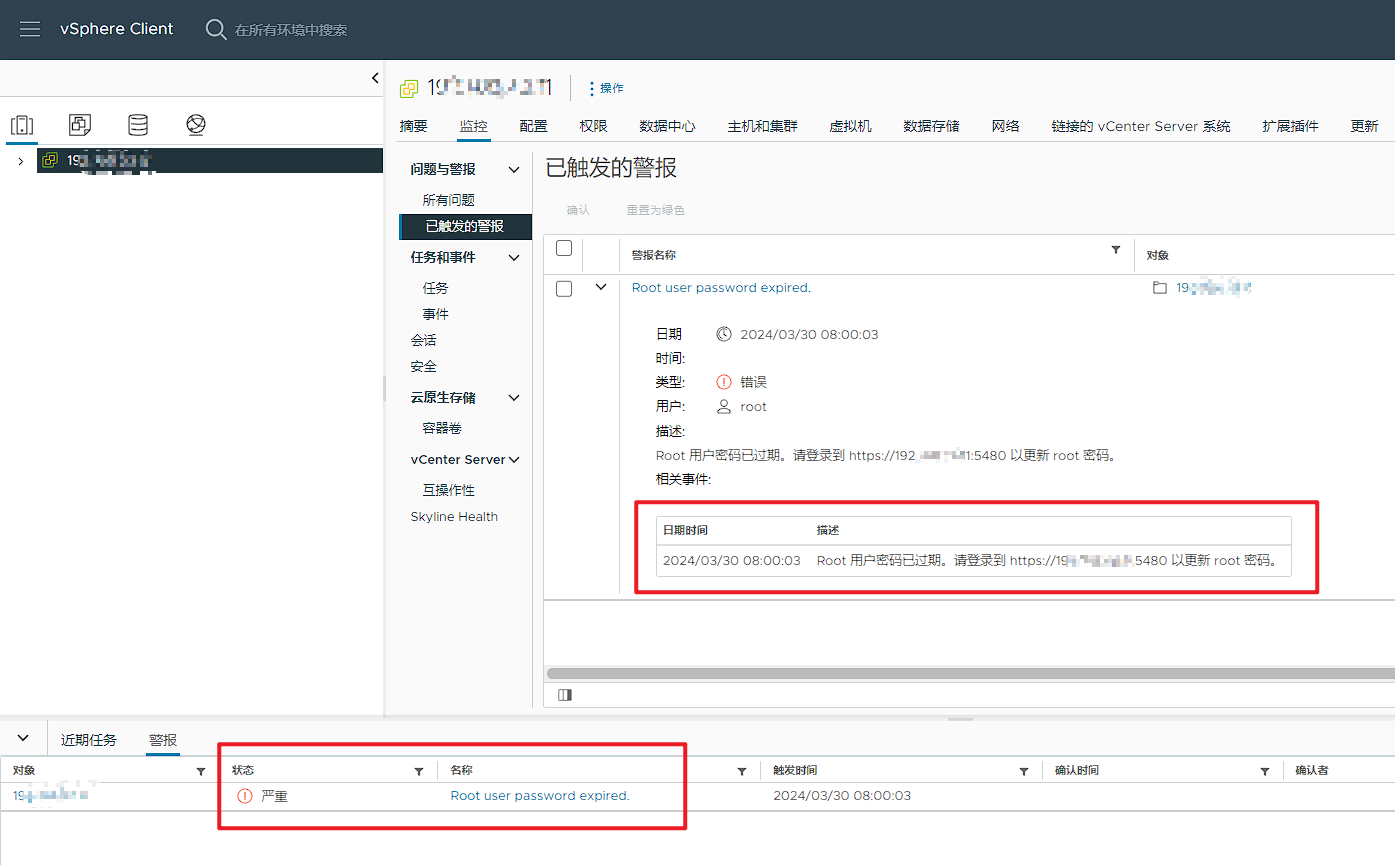This screenshot has width=1395, height=865.
Task: Click the bottom panel object link
Action: (50, 796)
